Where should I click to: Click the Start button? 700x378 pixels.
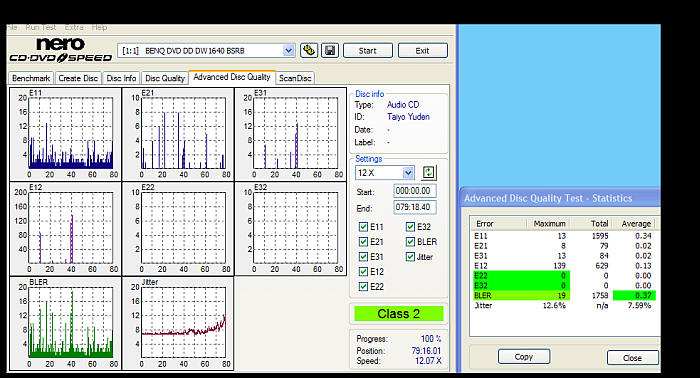(x=367, y=50)
